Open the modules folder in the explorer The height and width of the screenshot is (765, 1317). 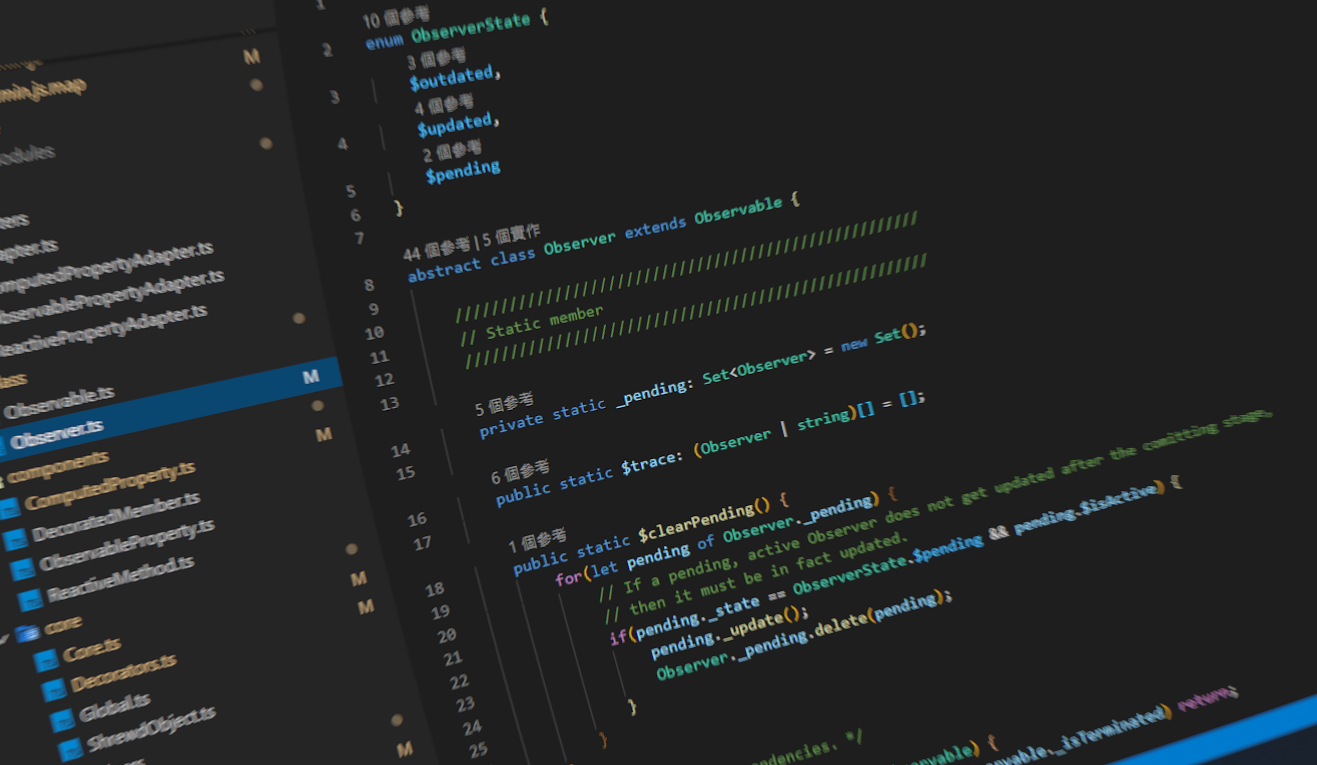(26, 157)
